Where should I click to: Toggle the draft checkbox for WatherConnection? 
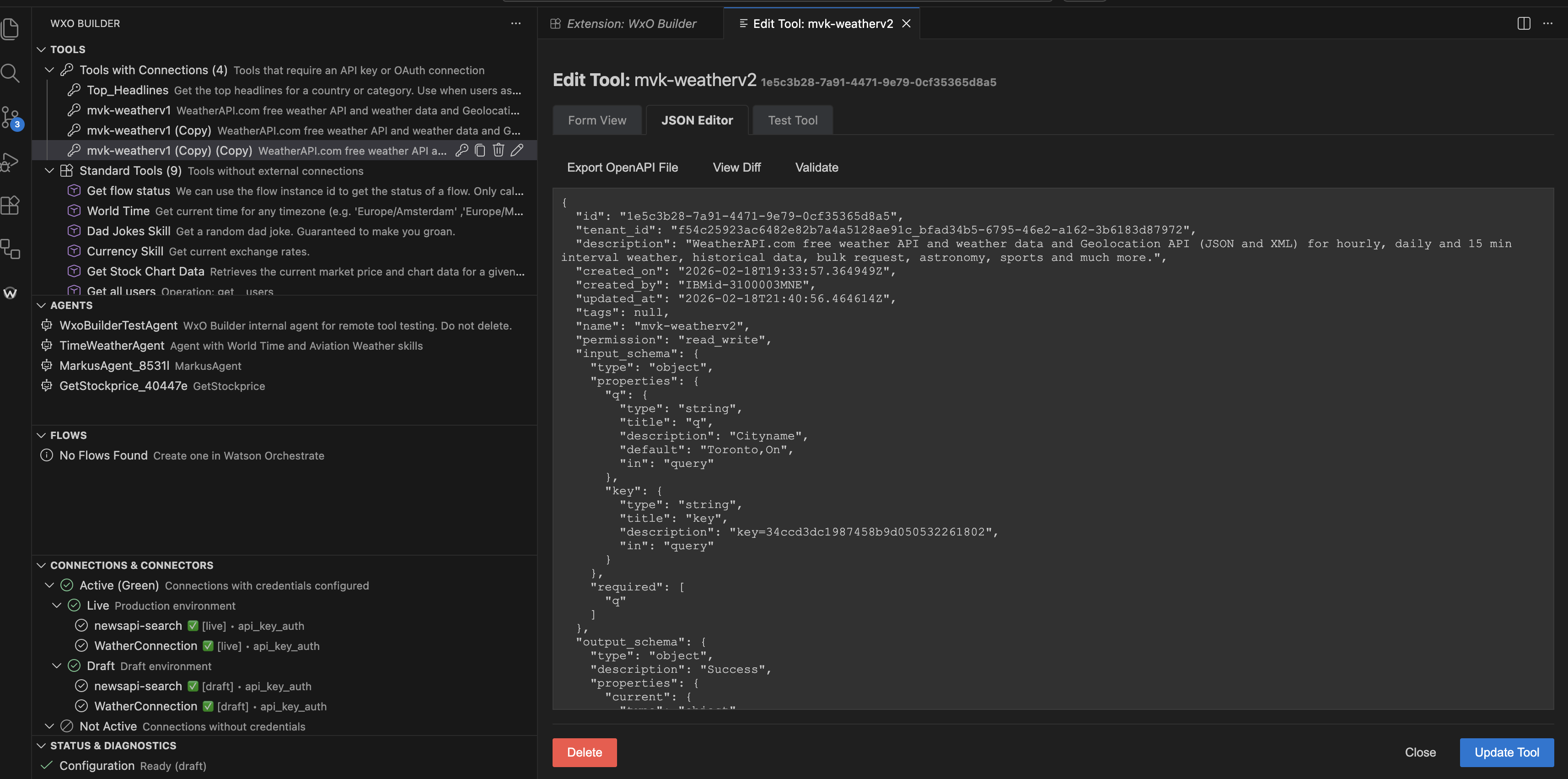pos(208,707)
